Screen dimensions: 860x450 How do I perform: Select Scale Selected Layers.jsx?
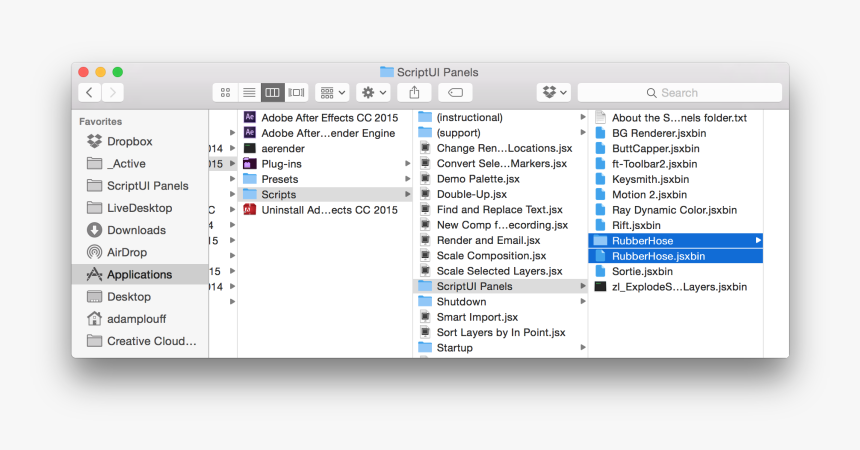pos(500,271)
